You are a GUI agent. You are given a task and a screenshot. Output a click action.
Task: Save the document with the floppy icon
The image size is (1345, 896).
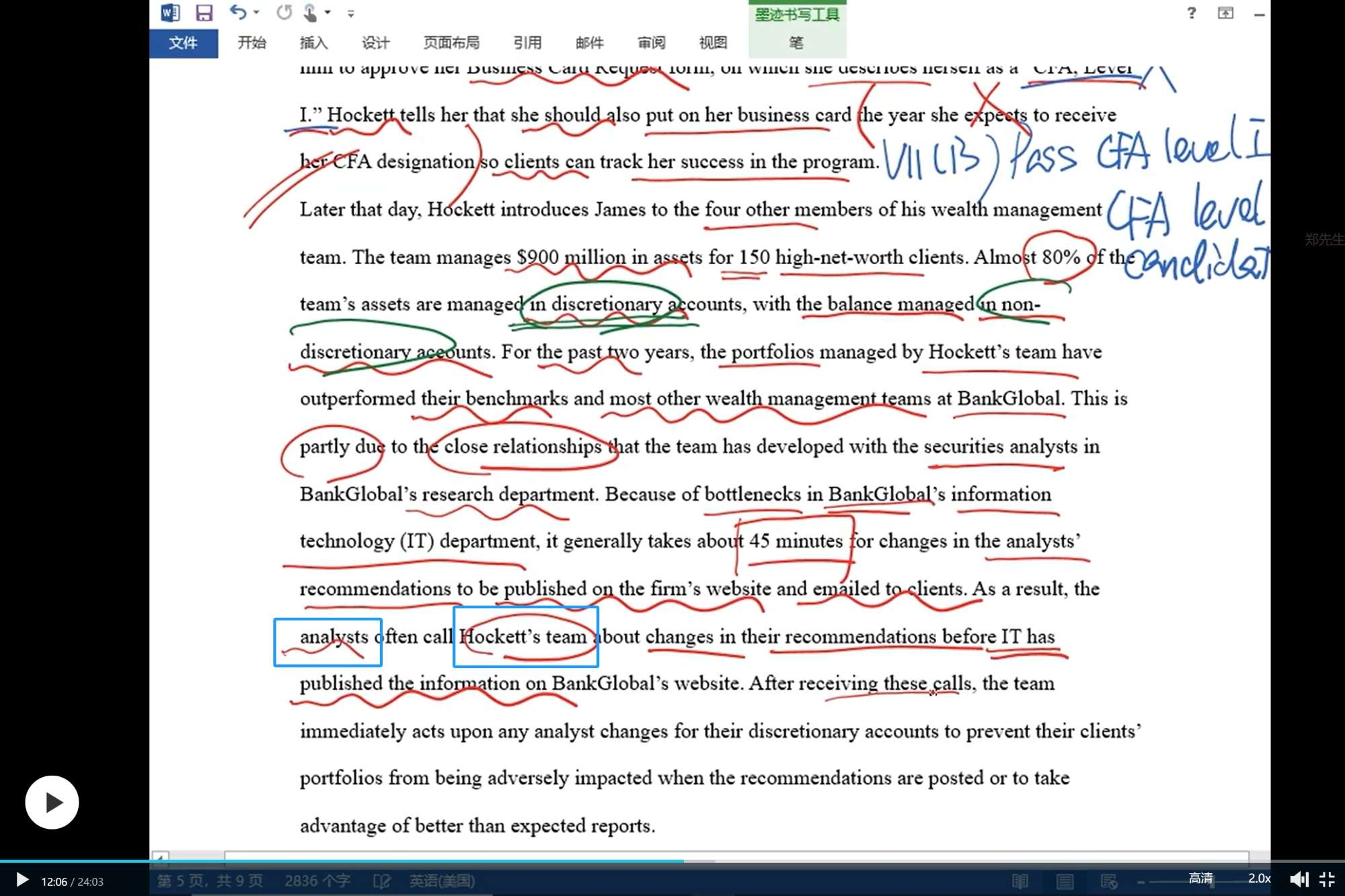point(204,12)
